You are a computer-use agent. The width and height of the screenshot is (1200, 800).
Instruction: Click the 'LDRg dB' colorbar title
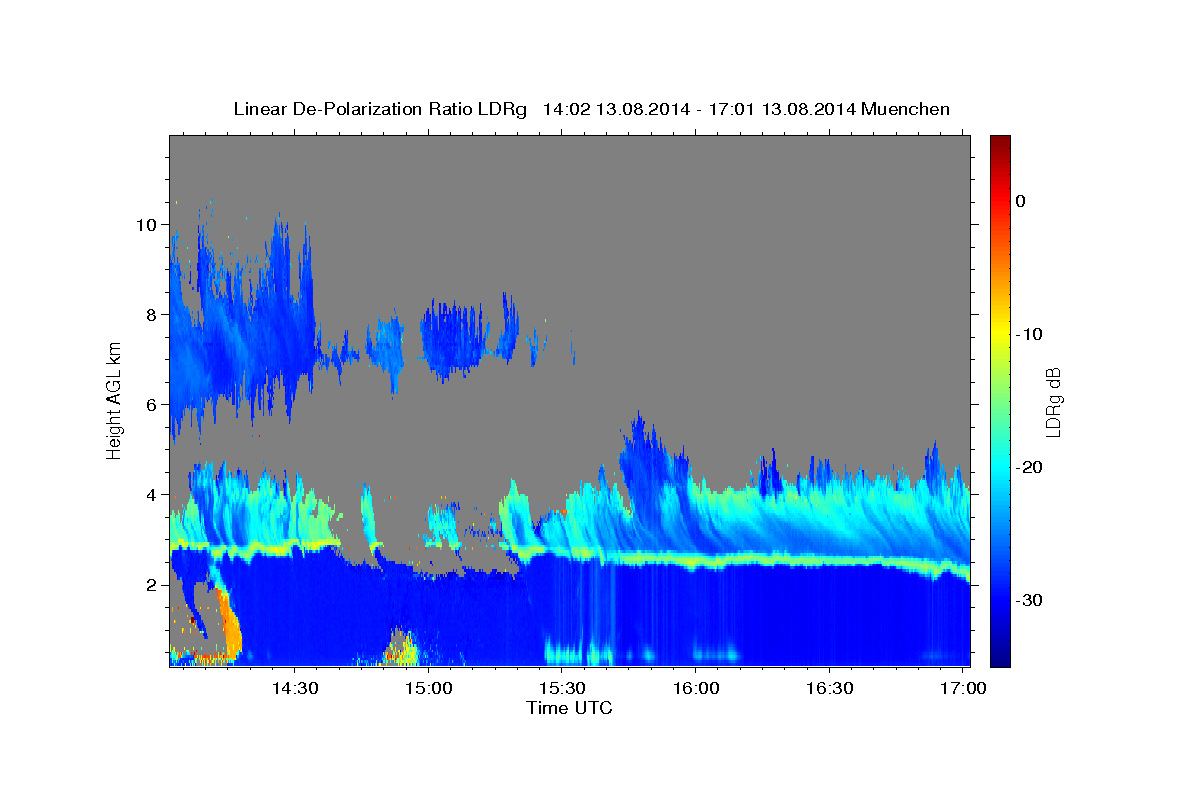click(1053, 401)
